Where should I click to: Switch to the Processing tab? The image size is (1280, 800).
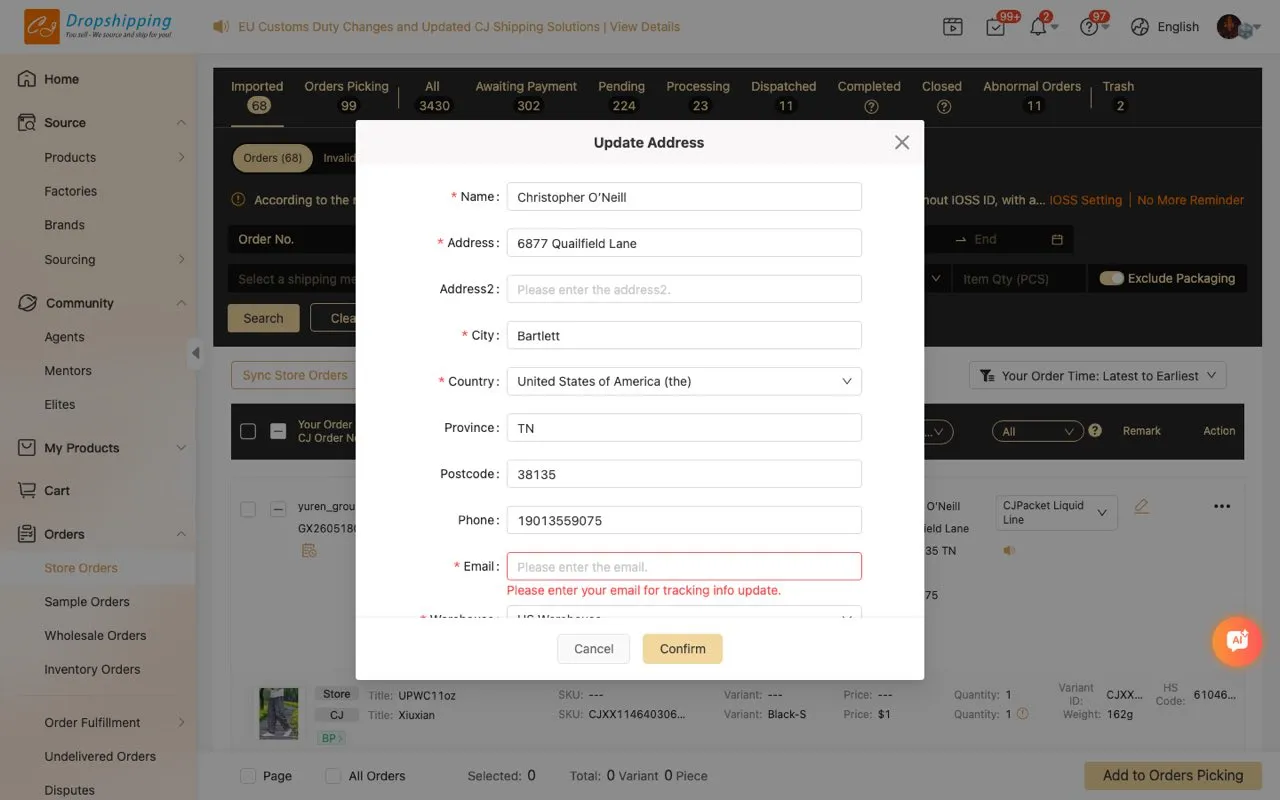pos(698,96)
